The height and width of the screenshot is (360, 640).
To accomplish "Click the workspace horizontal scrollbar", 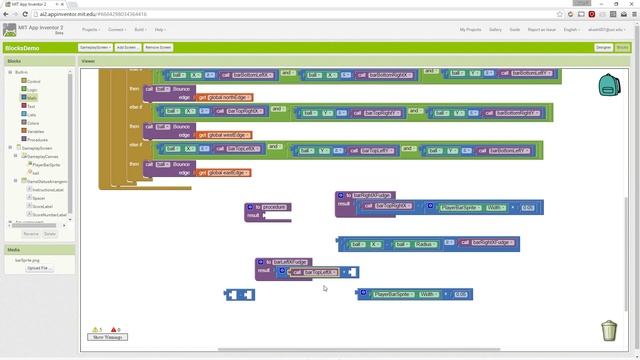I will 359,349.
